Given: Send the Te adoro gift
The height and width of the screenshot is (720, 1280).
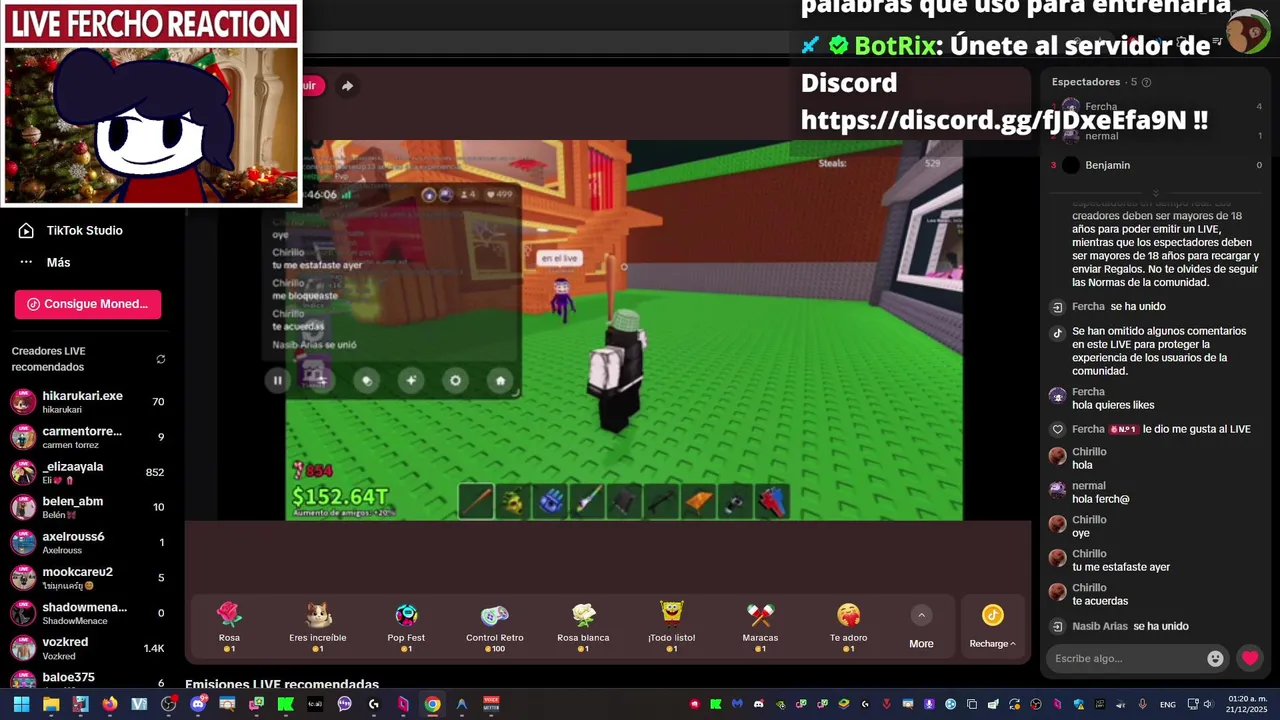Looking at the screenshot, I should [x=848, y=627].
